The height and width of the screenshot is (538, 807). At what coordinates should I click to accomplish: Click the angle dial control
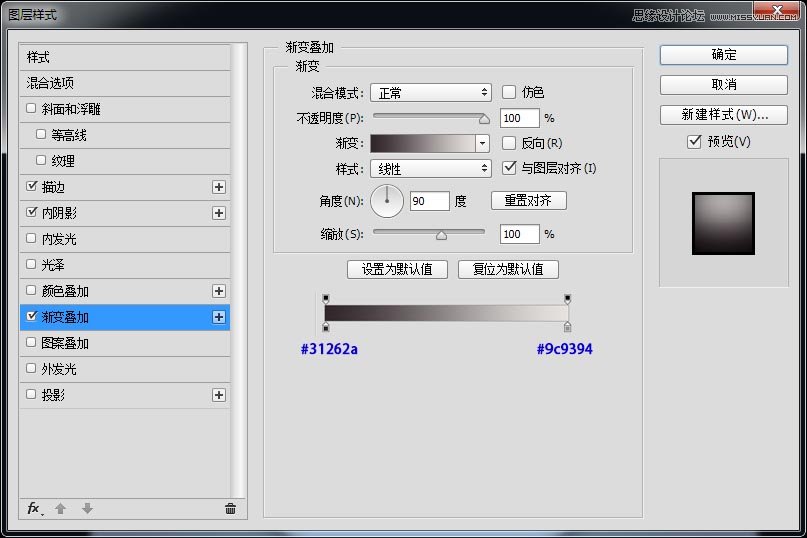387,201
